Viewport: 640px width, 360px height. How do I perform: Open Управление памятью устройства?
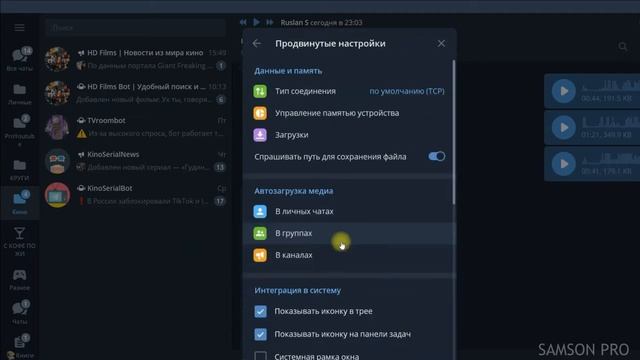pyautogui.click(x=349, y=113)
